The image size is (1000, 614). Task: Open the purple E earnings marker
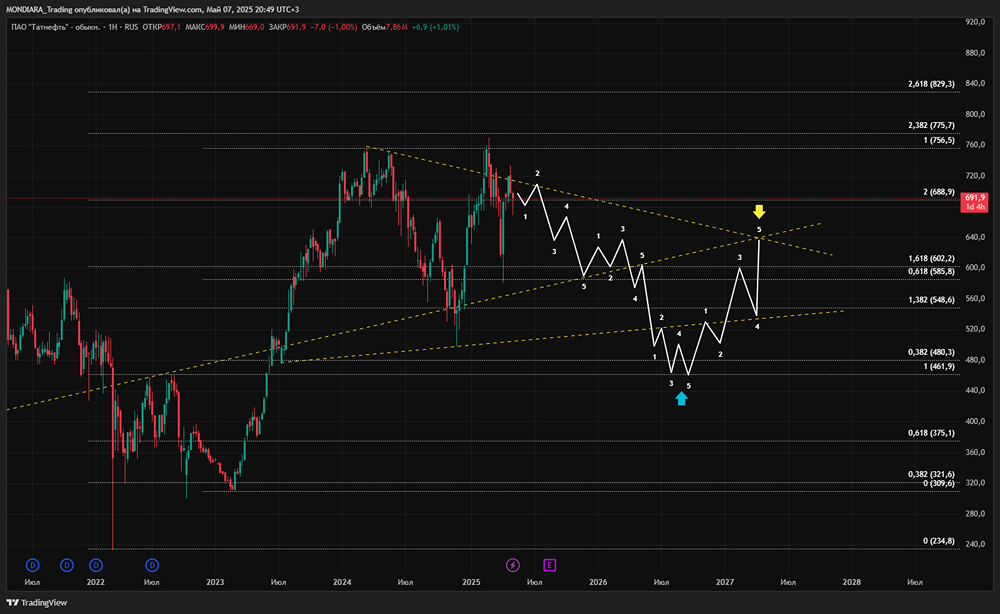(549, 564)
